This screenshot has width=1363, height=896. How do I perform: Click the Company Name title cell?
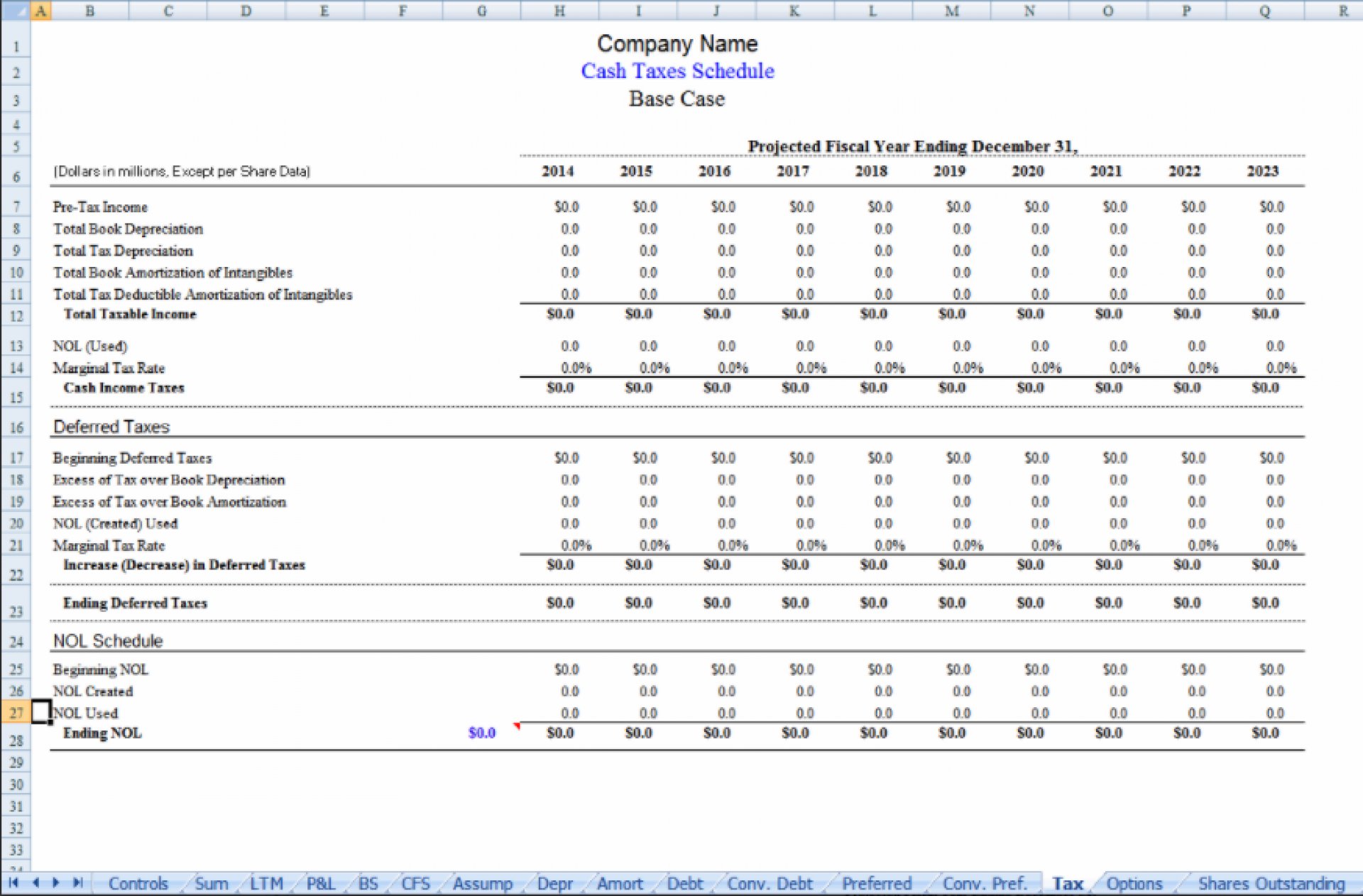(677, 44)
